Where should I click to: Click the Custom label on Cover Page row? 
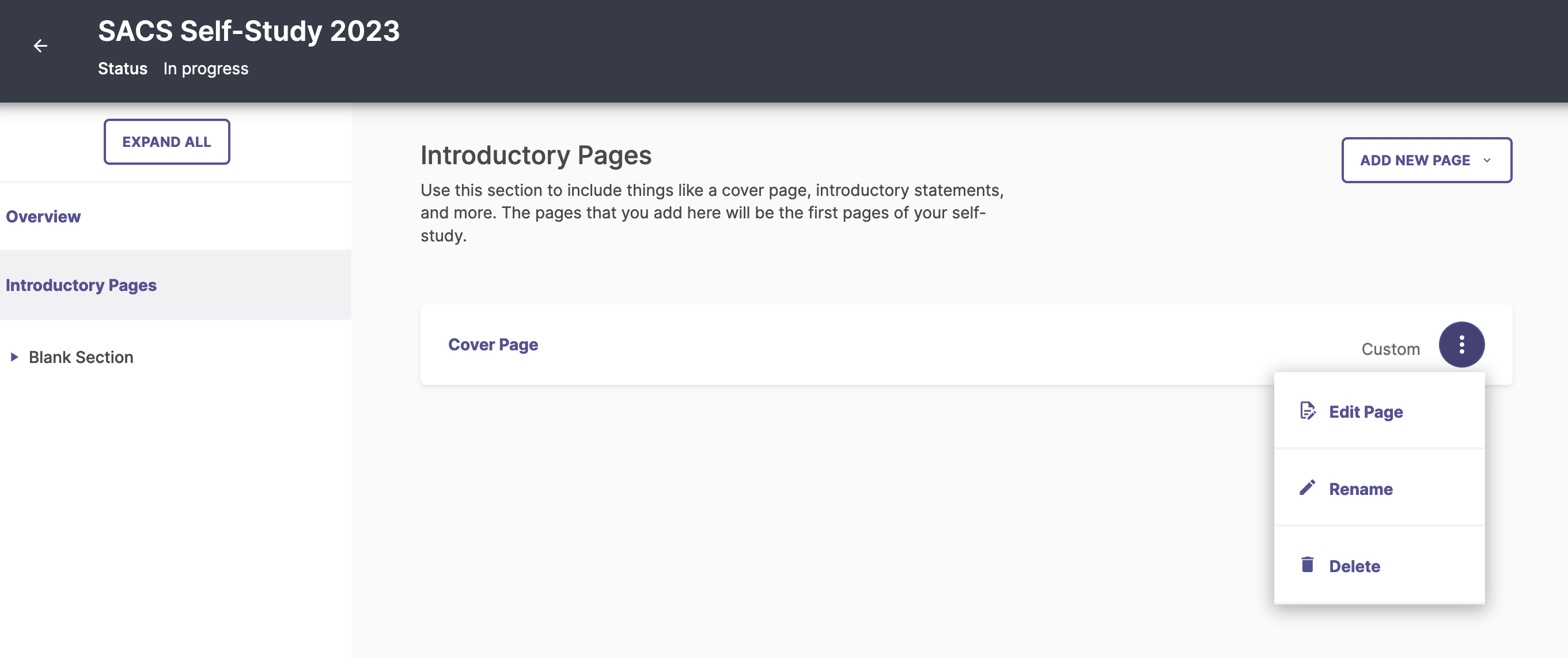(1390, 349)
